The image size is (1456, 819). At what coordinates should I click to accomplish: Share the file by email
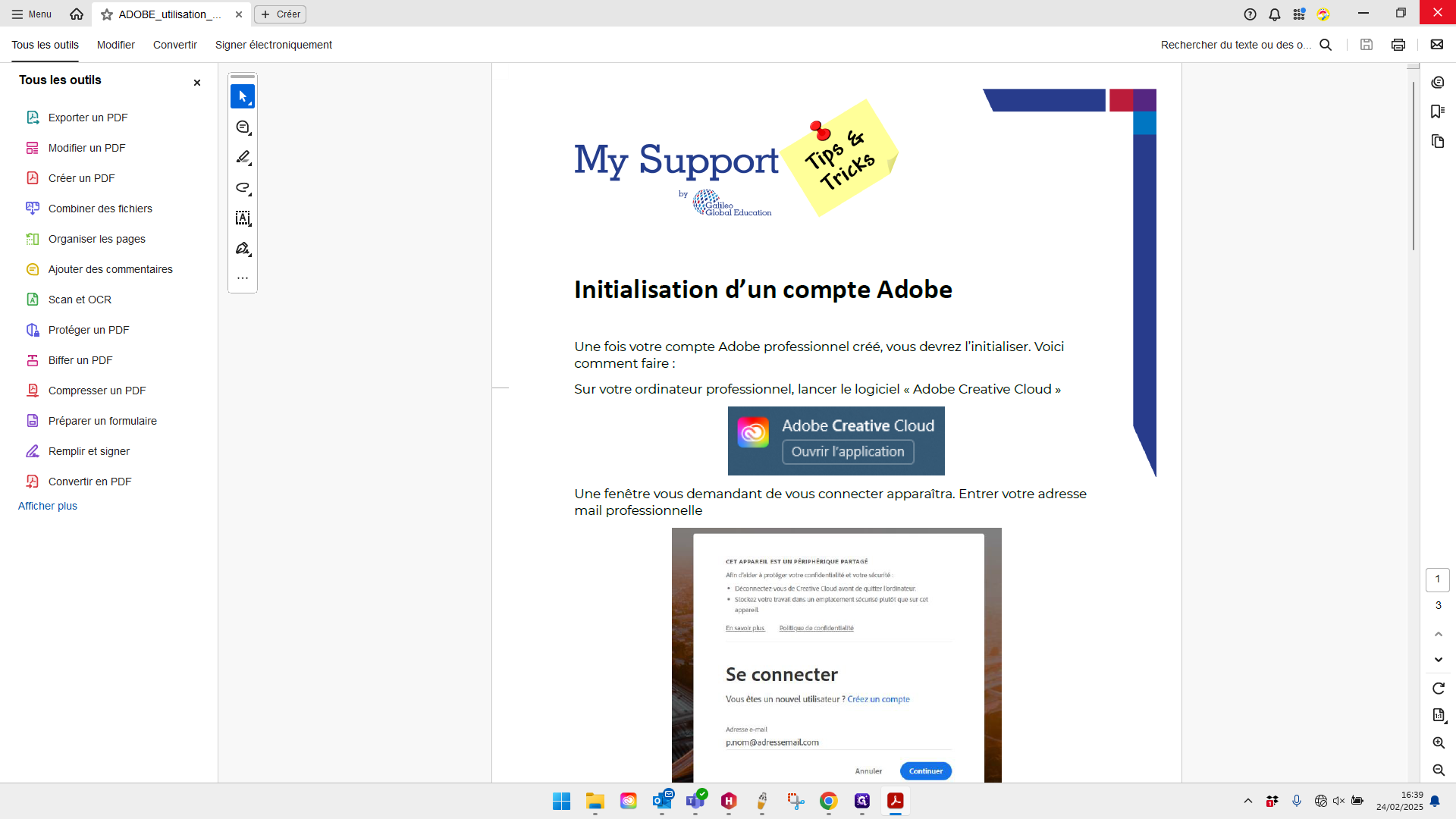click(1437, 45)
